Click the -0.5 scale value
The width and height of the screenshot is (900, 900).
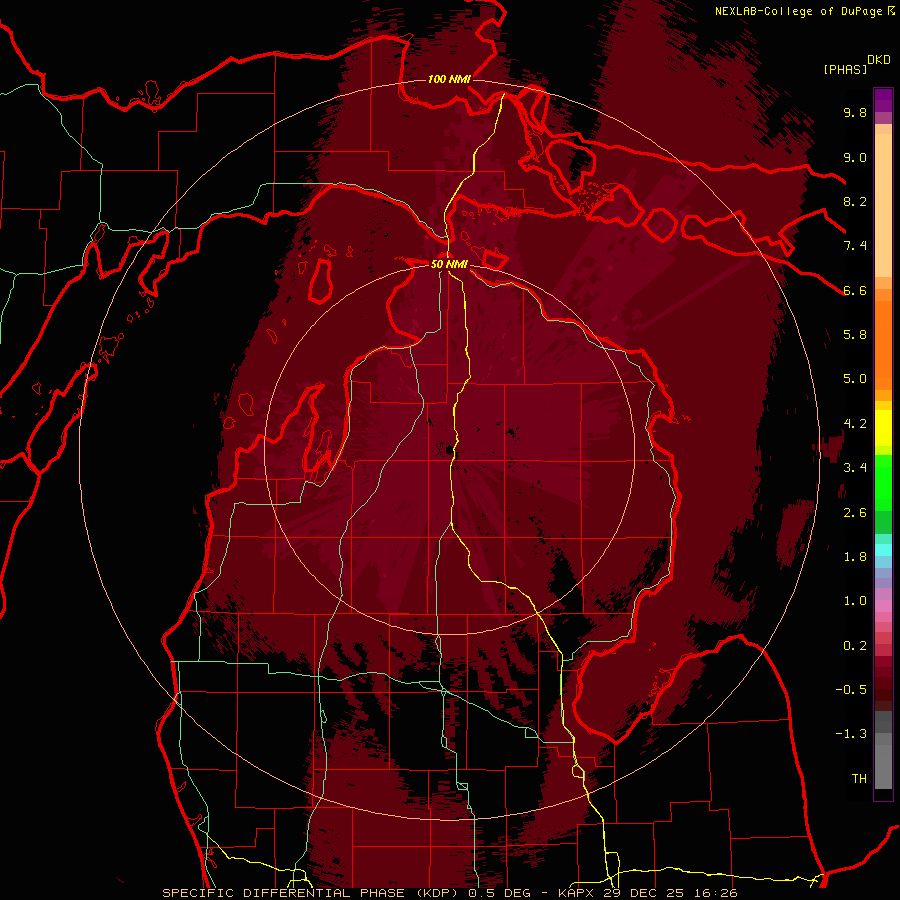pos(851,690)
